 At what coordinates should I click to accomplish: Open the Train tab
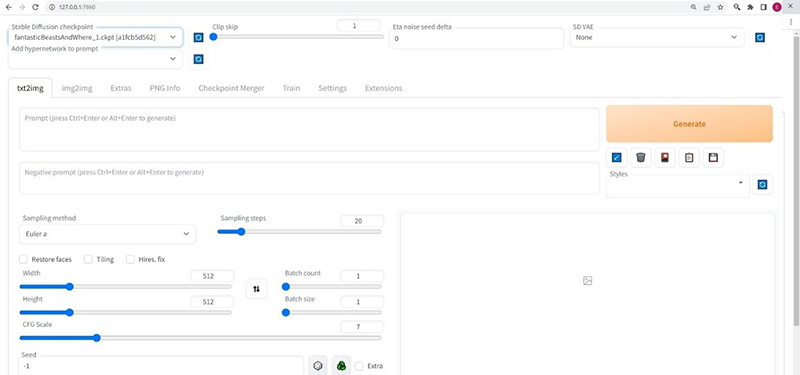point(291,88)
